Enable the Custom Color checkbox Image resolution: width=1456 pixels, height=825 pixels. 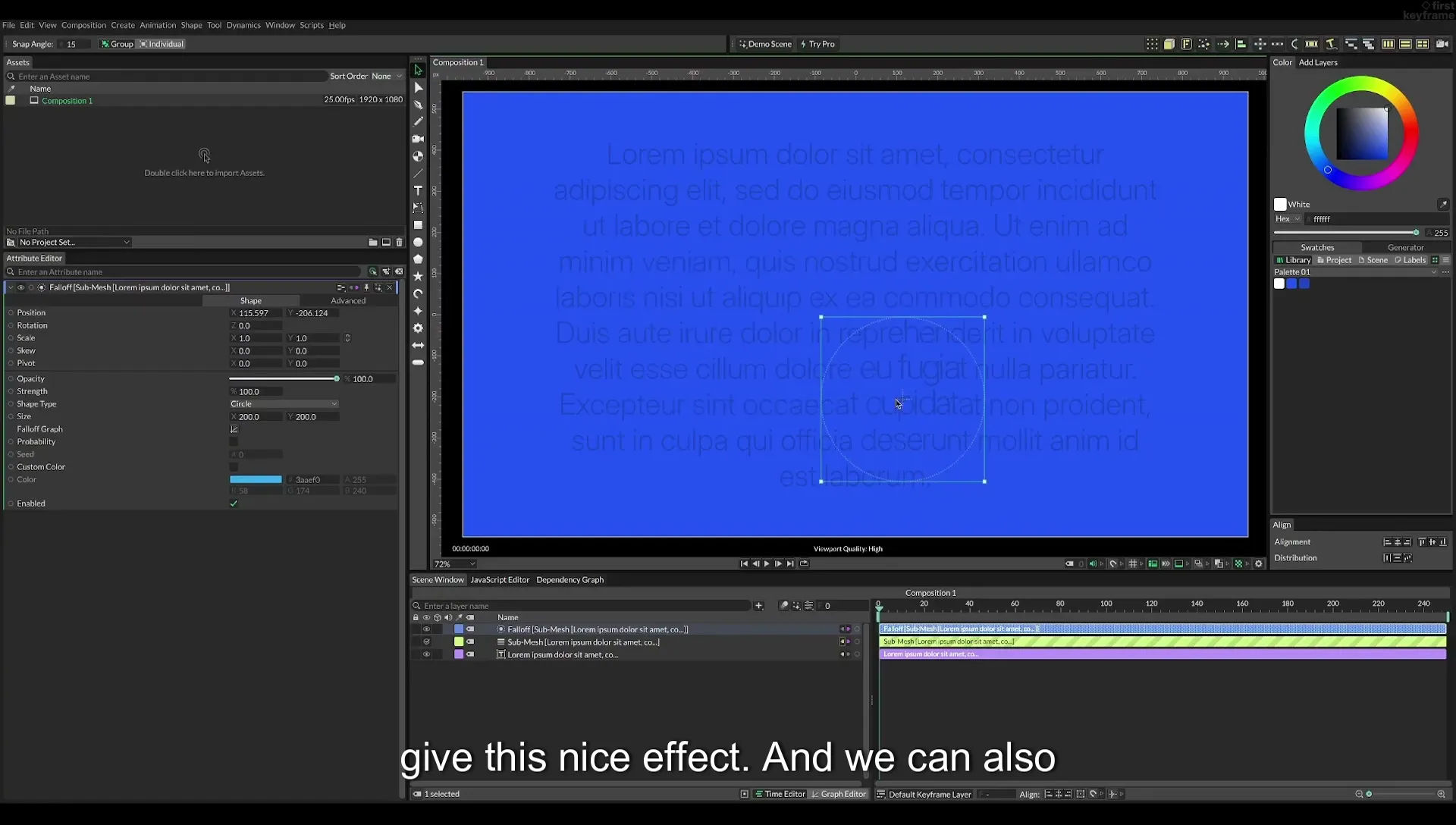[x=234, y=467]
